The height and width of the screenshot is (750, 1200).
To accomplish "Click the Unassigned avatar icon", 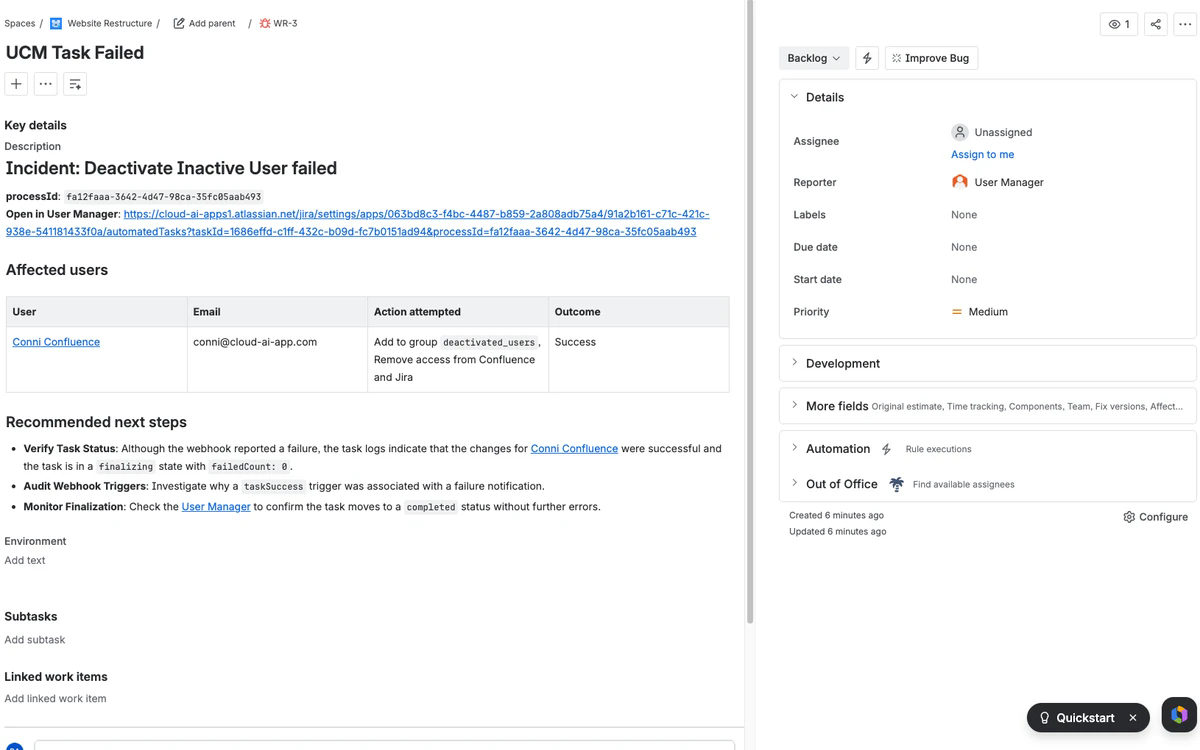I will 960,132.
